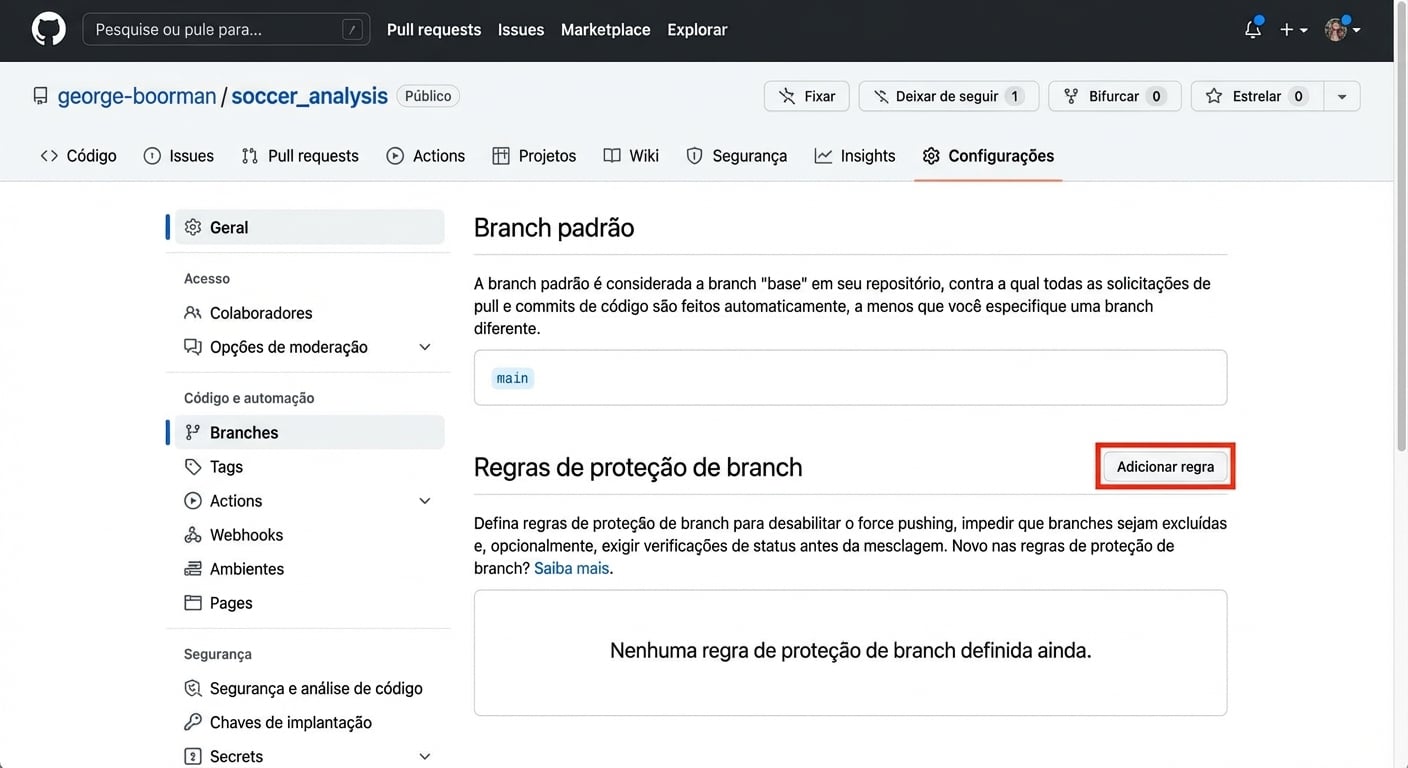Open the plus create-new dropdown
The image size is (1408, 768).
(x=1293, y=30)
